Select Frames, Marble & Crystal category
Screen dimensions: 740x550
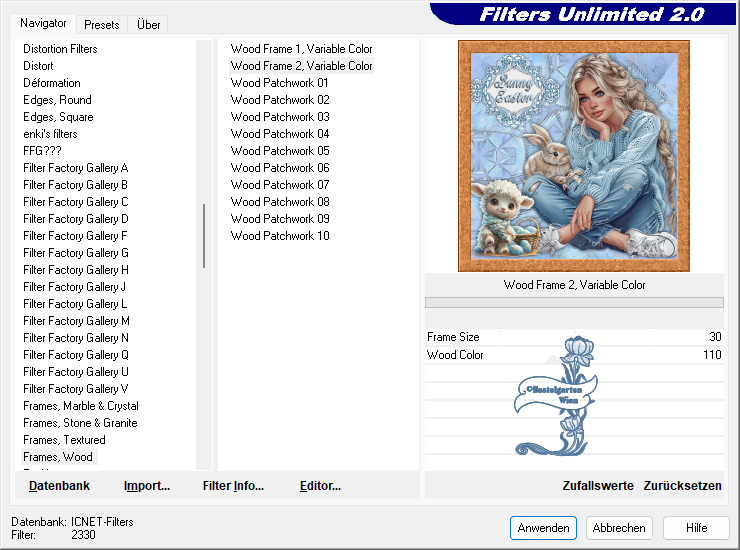coord(81,406)
